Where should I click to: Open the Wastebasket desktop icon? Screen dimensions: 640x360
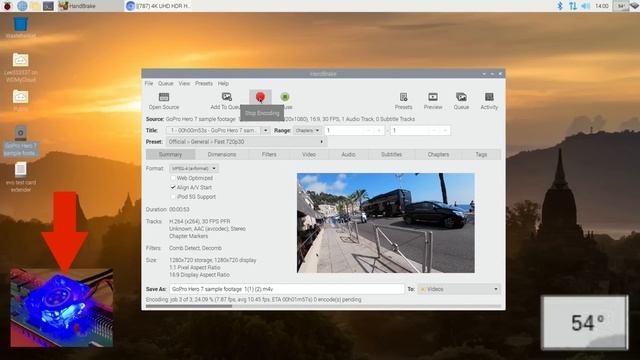pyautogui.click(x=20, y=27)
